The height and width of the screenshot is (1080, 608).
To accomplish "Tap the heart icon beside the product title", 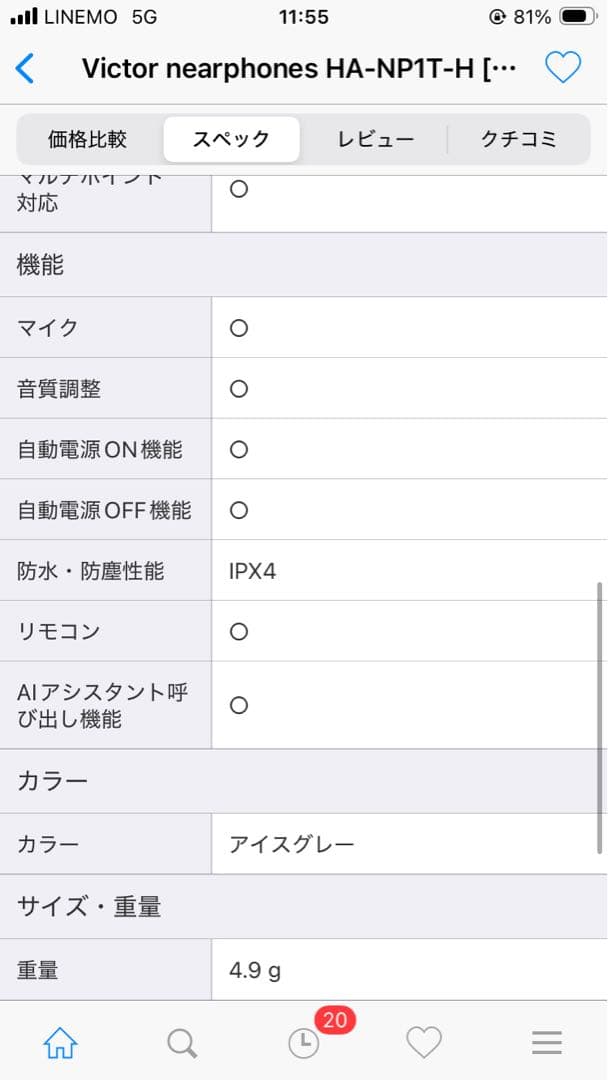I will point(563,66).
